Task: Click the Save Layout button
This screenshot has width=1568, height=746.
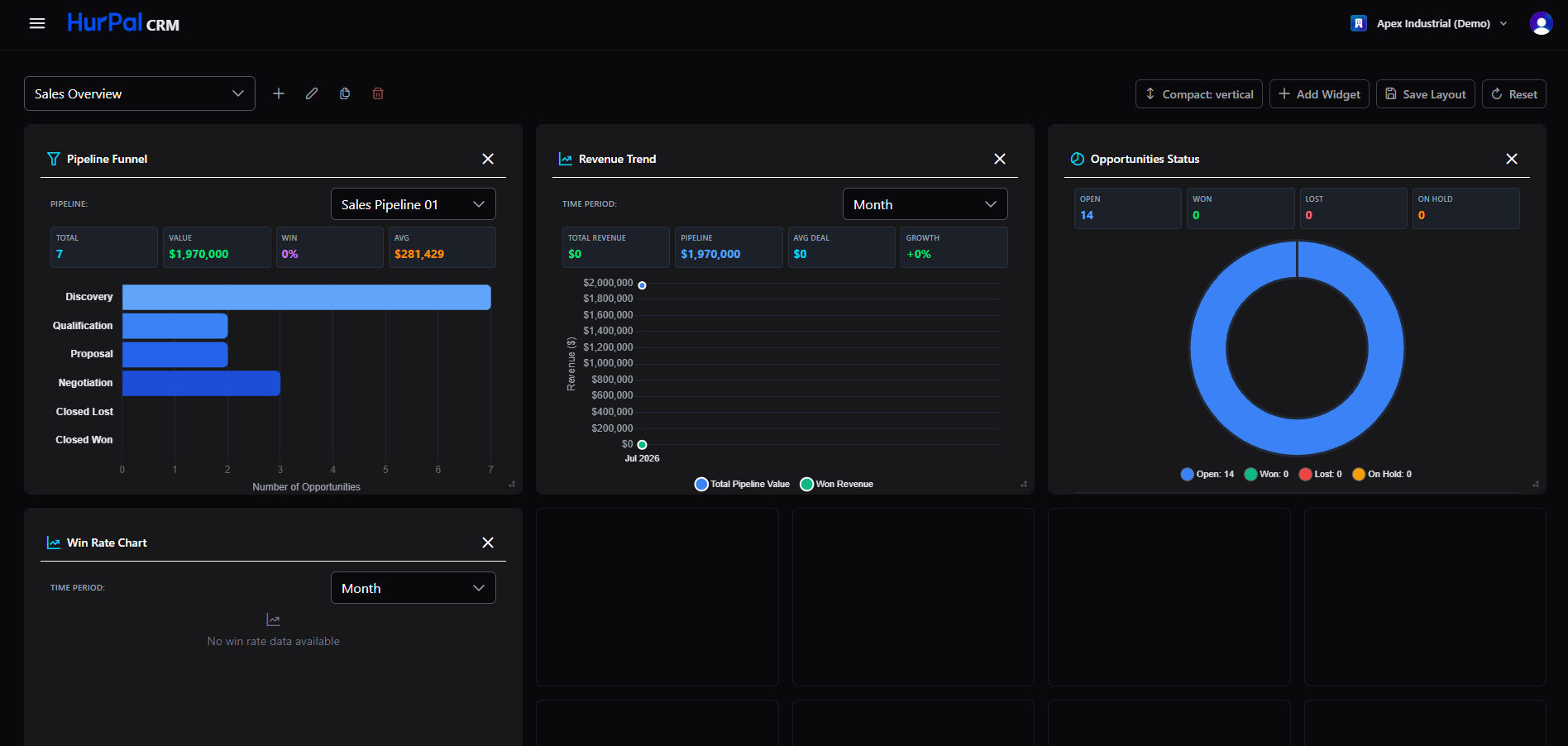Action: 1426,94
